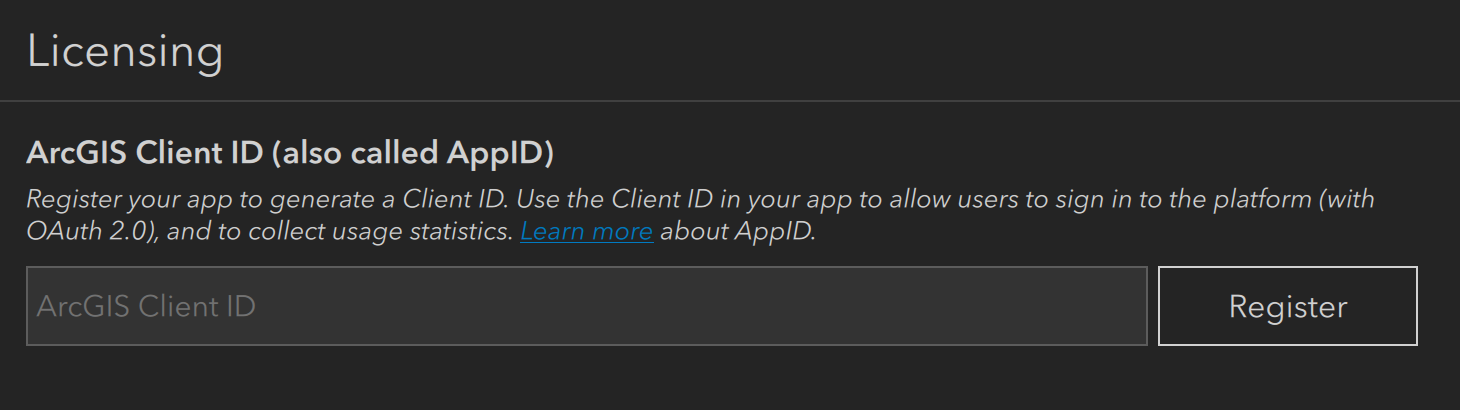The width and height of the screenshot is (1460, 410).
Task: Place cursor in the Client ID text box
Action: click(586, 306)
